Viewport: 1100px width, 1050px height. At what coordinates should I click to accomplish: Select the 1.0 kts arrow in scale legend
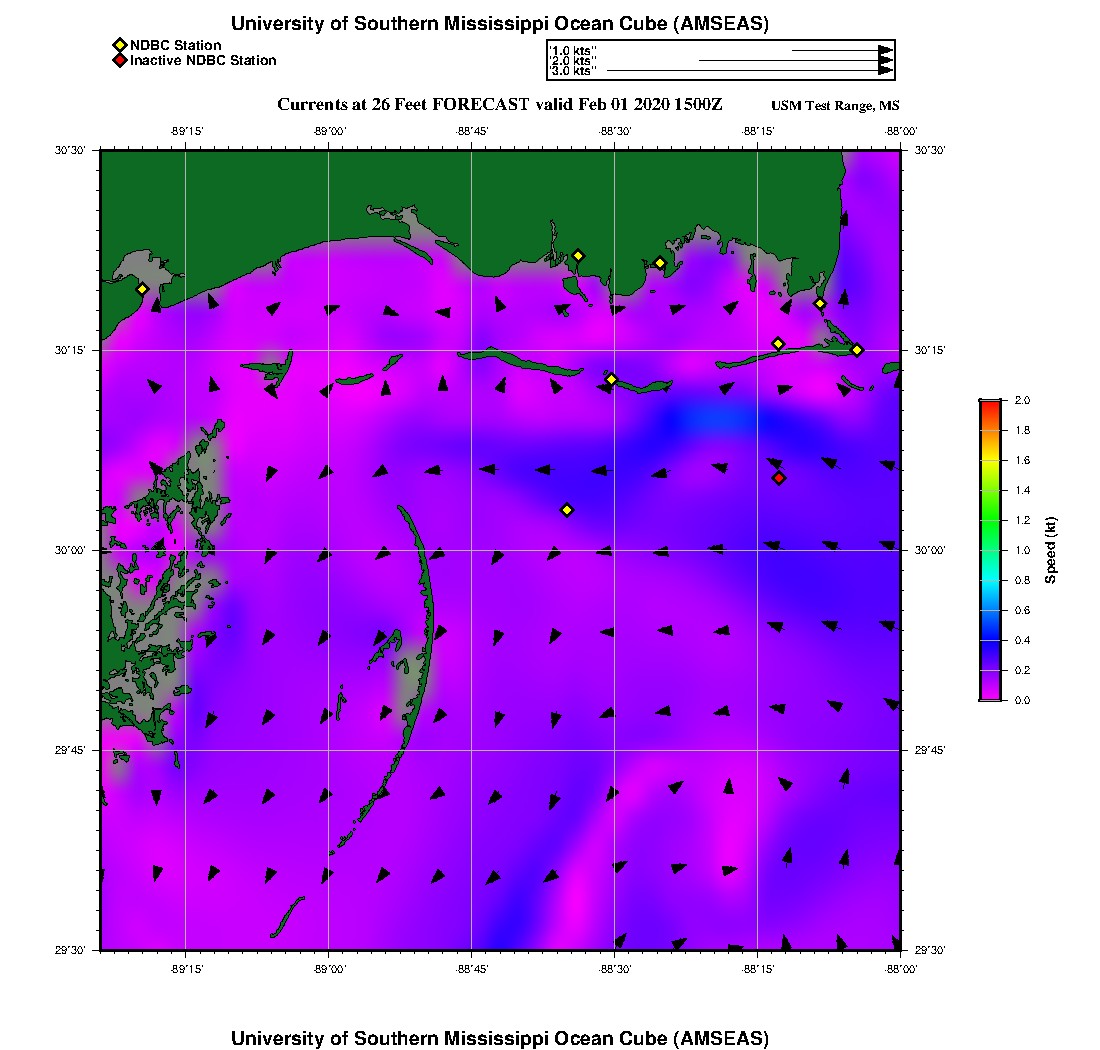[840, 50]
